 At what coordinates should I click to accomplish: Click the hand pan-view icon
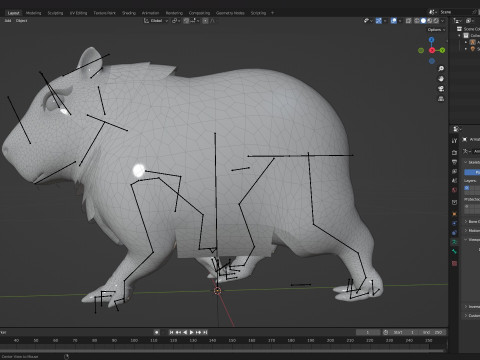tap(441, 79)
